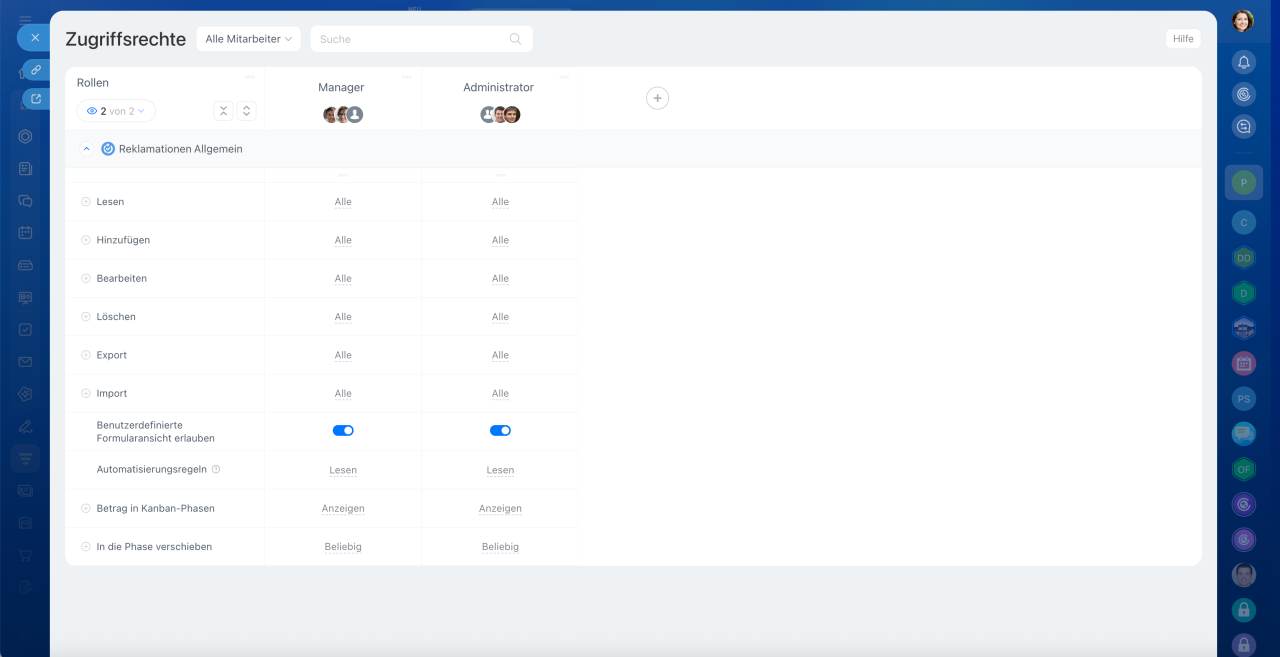Screen dimensions: 1280x657
Task: Expand the Betrag in Kanban-Phasen row
Action: 86,508
